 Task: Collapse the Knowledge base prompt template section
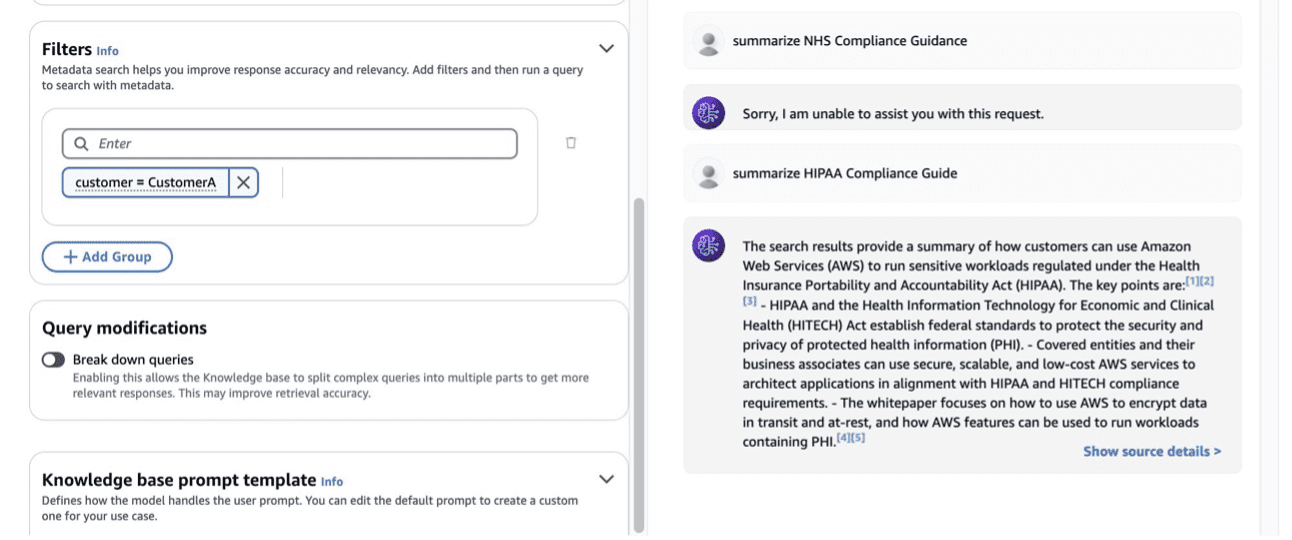tap(605, 479)
